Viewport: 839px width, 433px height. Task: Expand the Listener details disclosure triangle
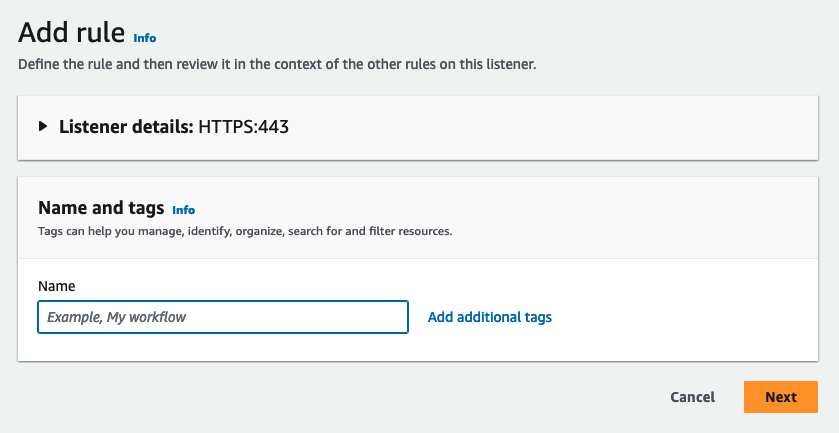point(43,127)
